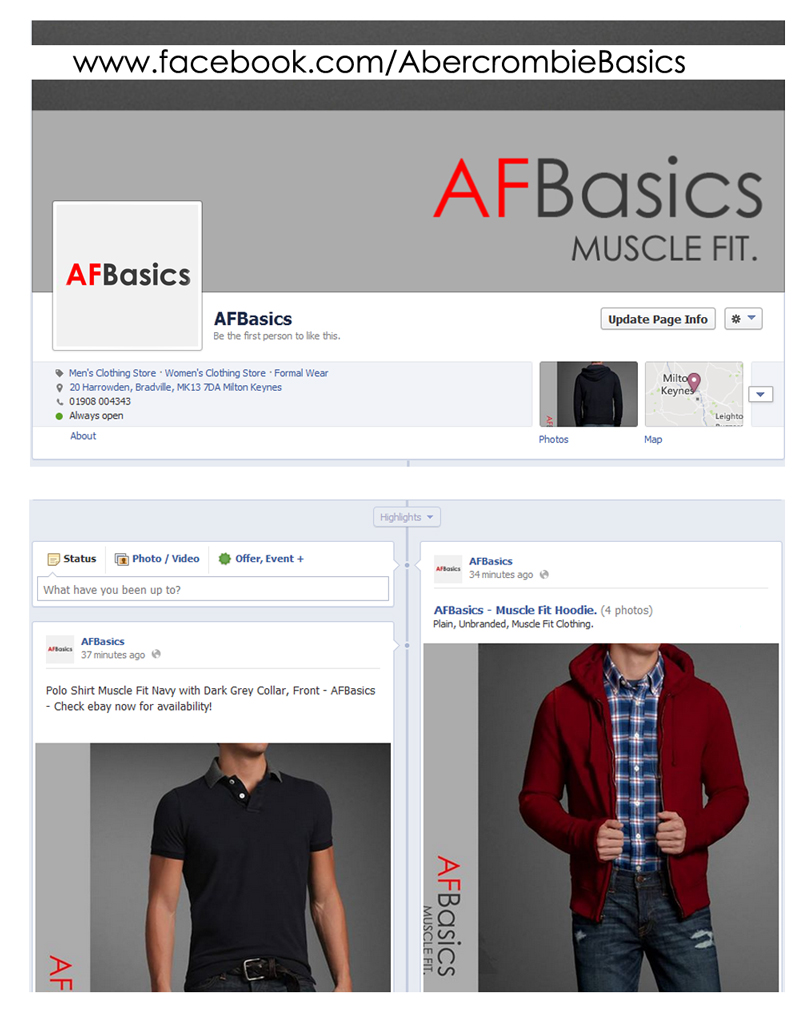Open the gear settings dropdown
This screenshot has width=807, height=1015.
743,318
